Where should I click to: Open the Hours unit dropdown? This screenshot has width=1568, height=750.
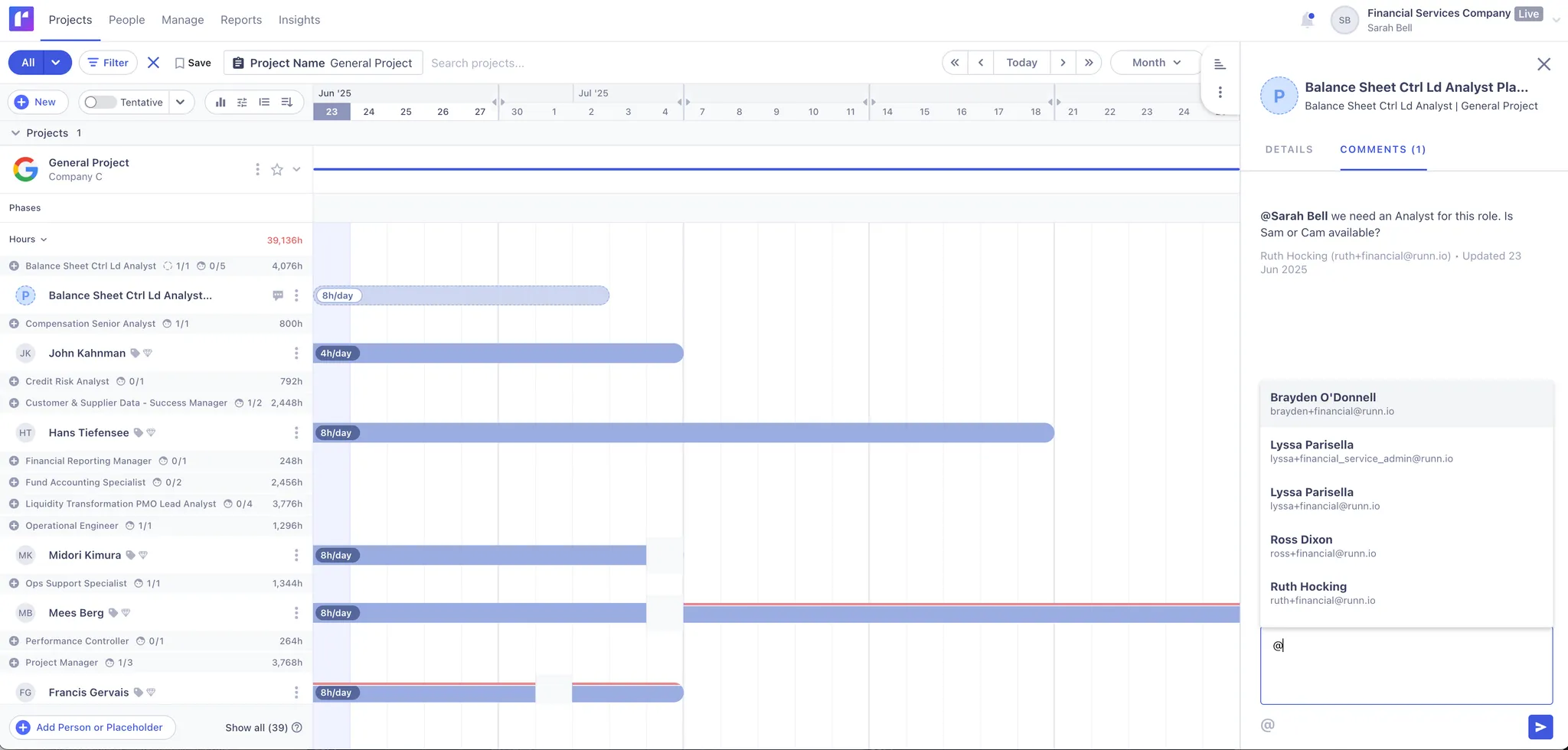pyautogui.click(x=28, y=240)
